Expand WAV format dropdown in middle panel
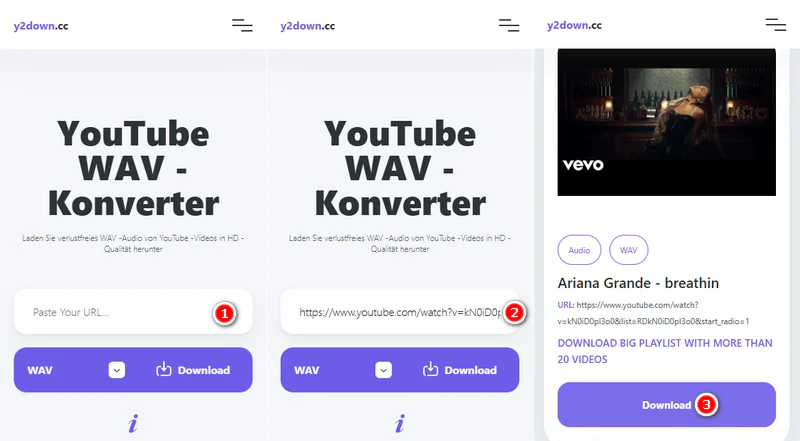Image resolution: width=800 pixels, height=441 pixels. click(384, 370)
